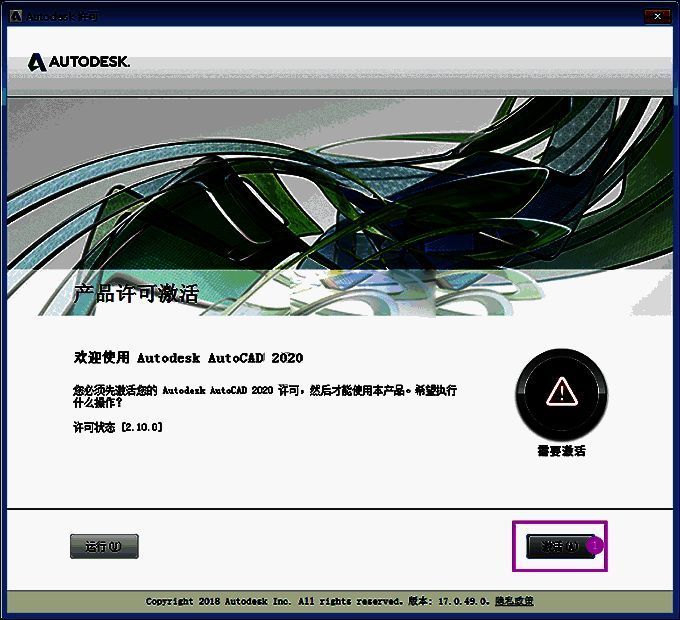Viewport: 680px width, 620px height.
Task: Click the Autodesk logo in the header
Action: pos(36,62)
